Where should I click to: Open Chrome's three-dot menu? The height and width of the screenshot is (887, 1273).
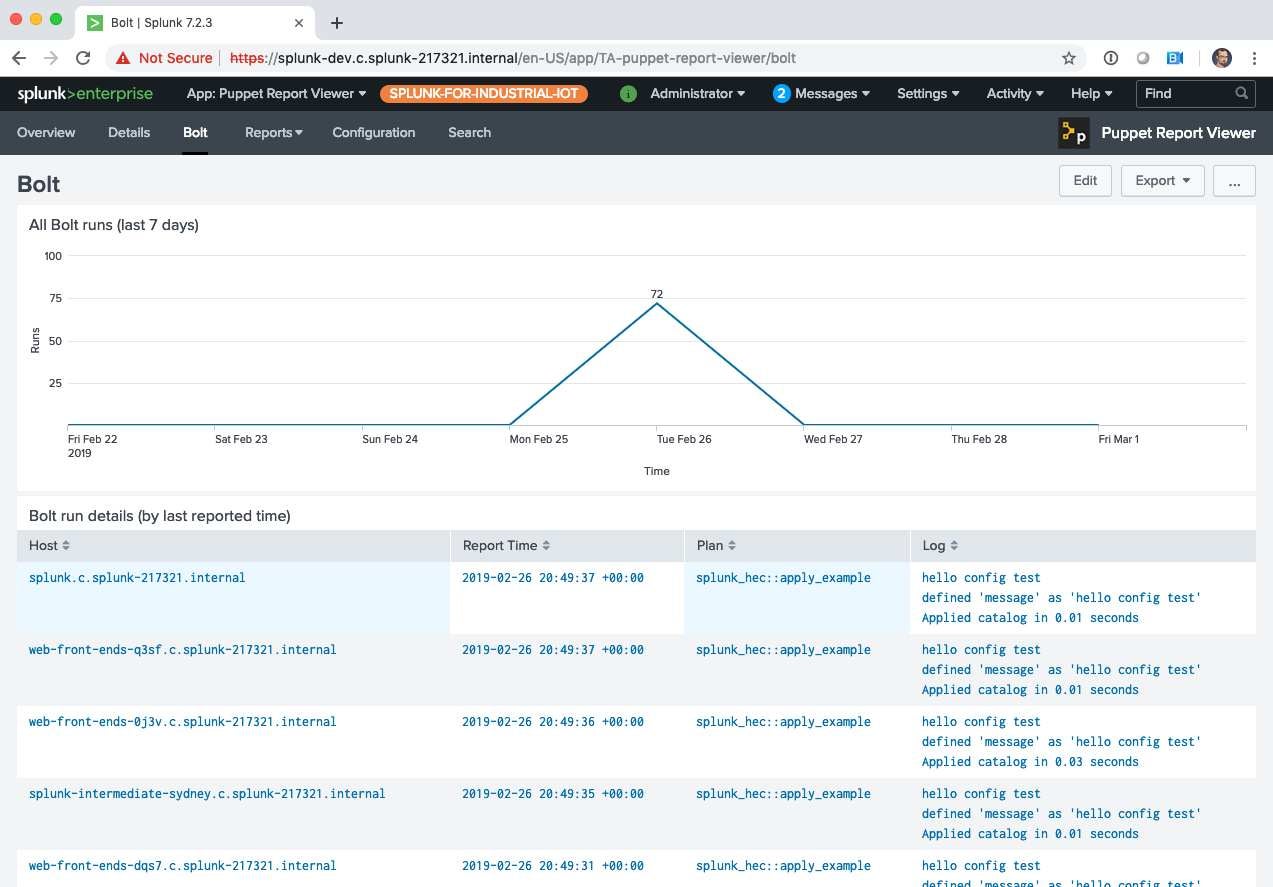tap(1254, 58)
